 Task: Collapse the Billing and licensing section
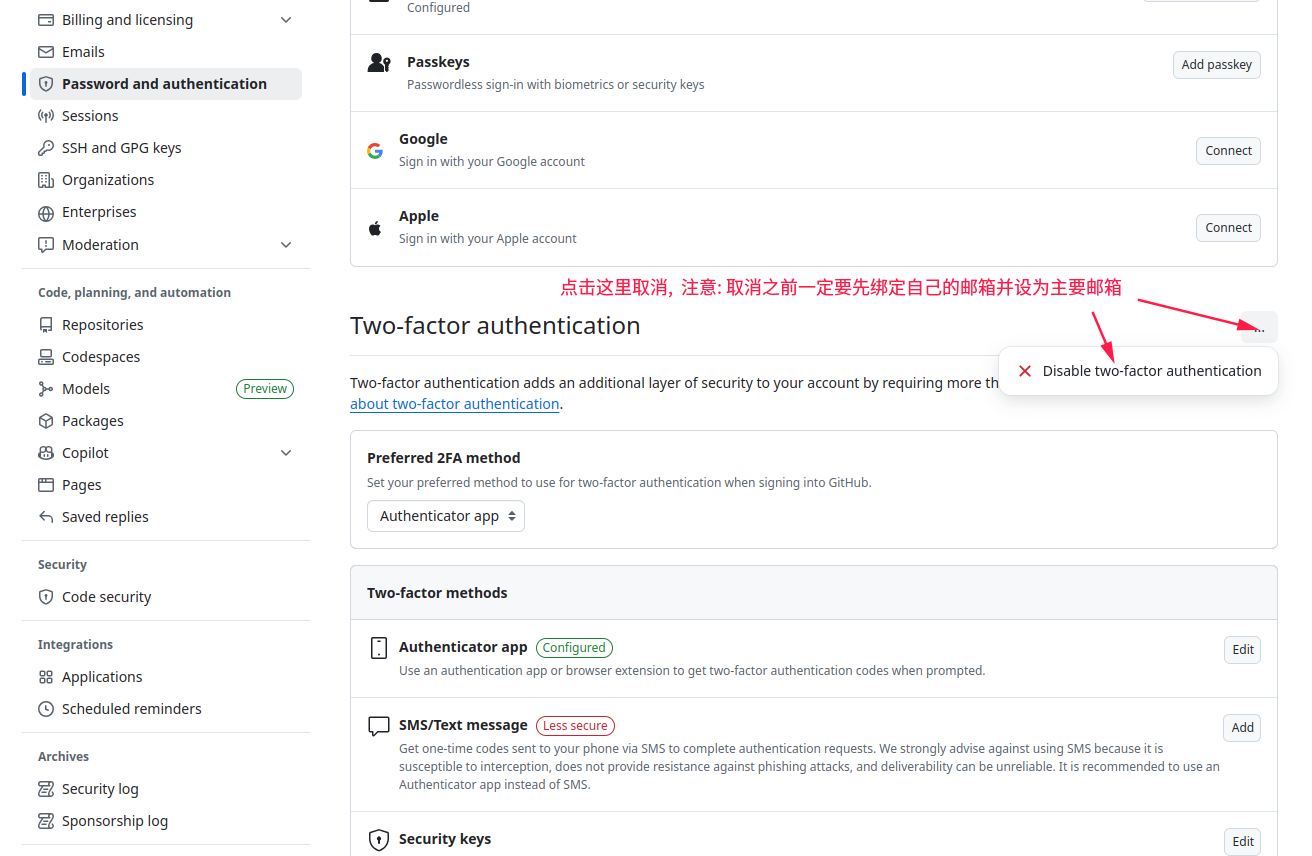pos(286,19)
